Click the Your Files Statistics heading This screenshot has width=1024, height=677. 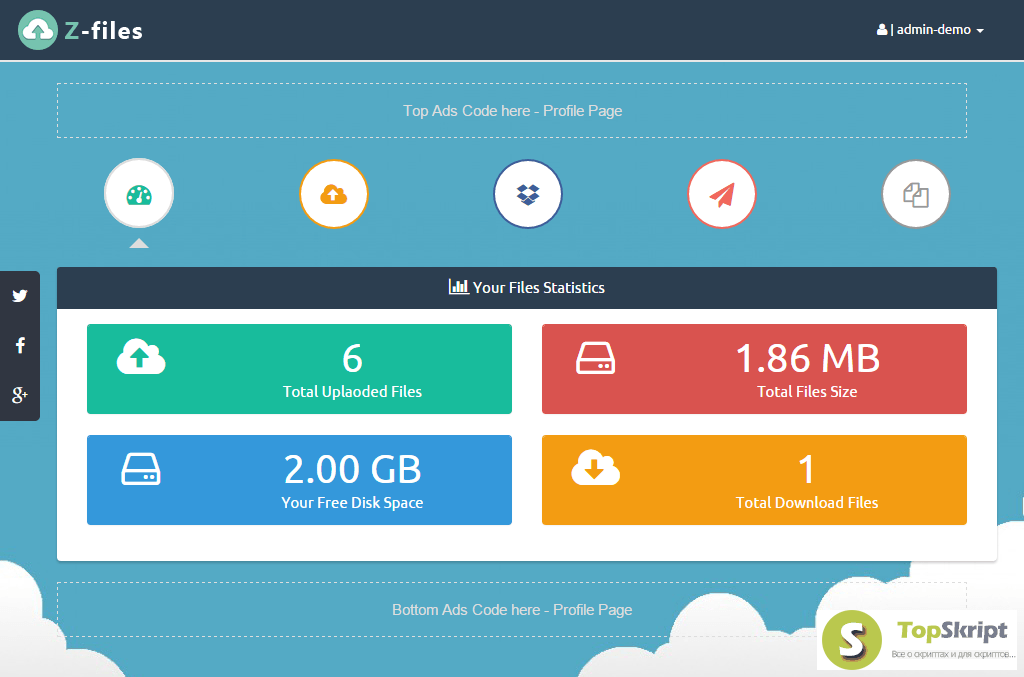[x=539, y=288]
